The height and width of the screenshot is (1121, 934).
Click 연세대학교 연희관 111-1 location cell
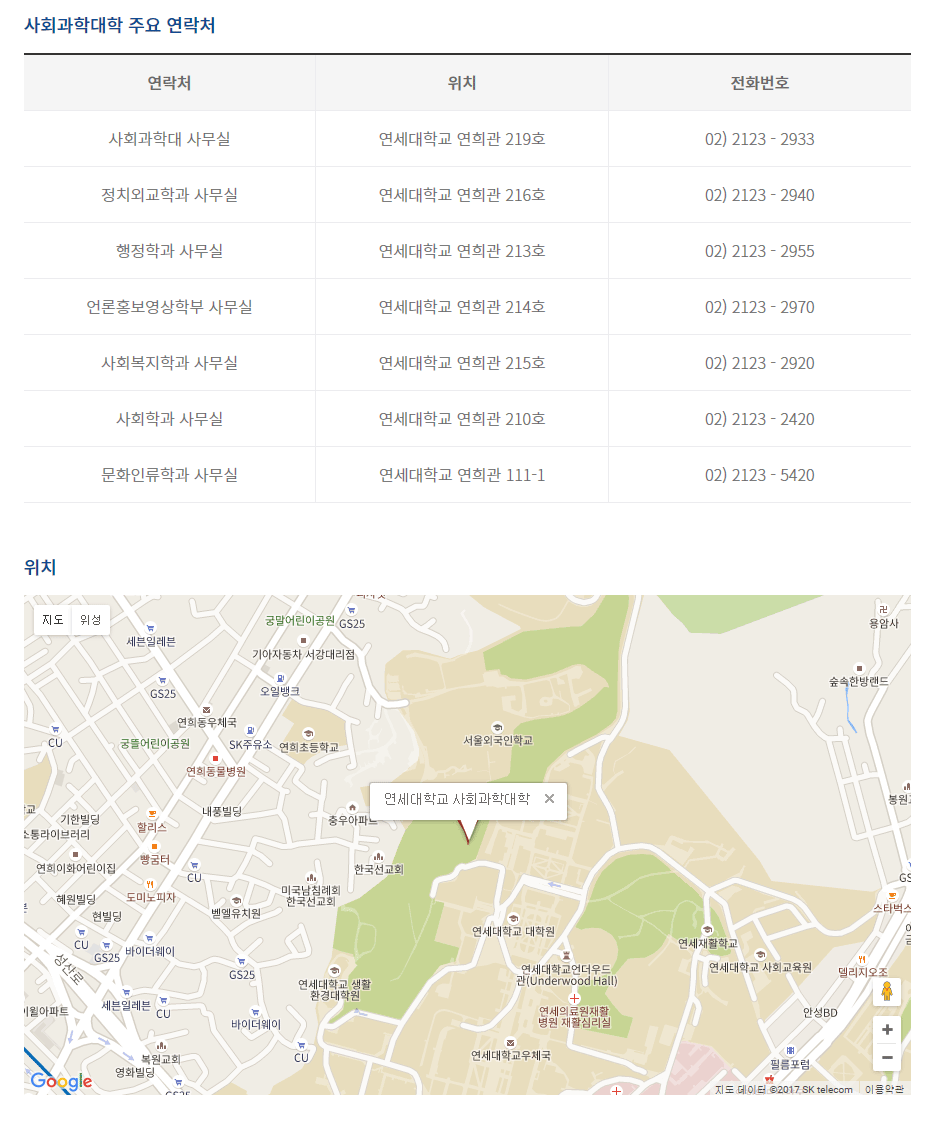click(461, 475)
